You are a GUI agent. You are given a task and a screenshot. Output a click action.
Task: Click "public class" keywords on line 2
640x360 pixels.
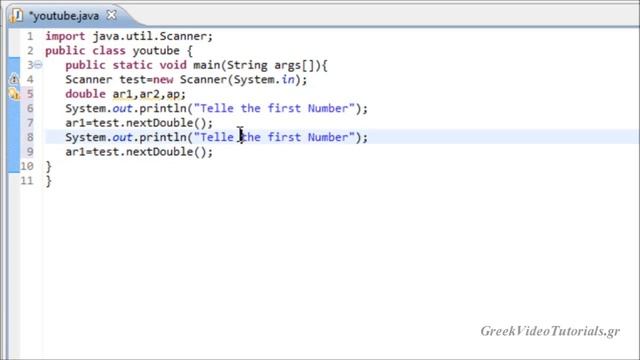pyautogui.click(x=85, y=51)
